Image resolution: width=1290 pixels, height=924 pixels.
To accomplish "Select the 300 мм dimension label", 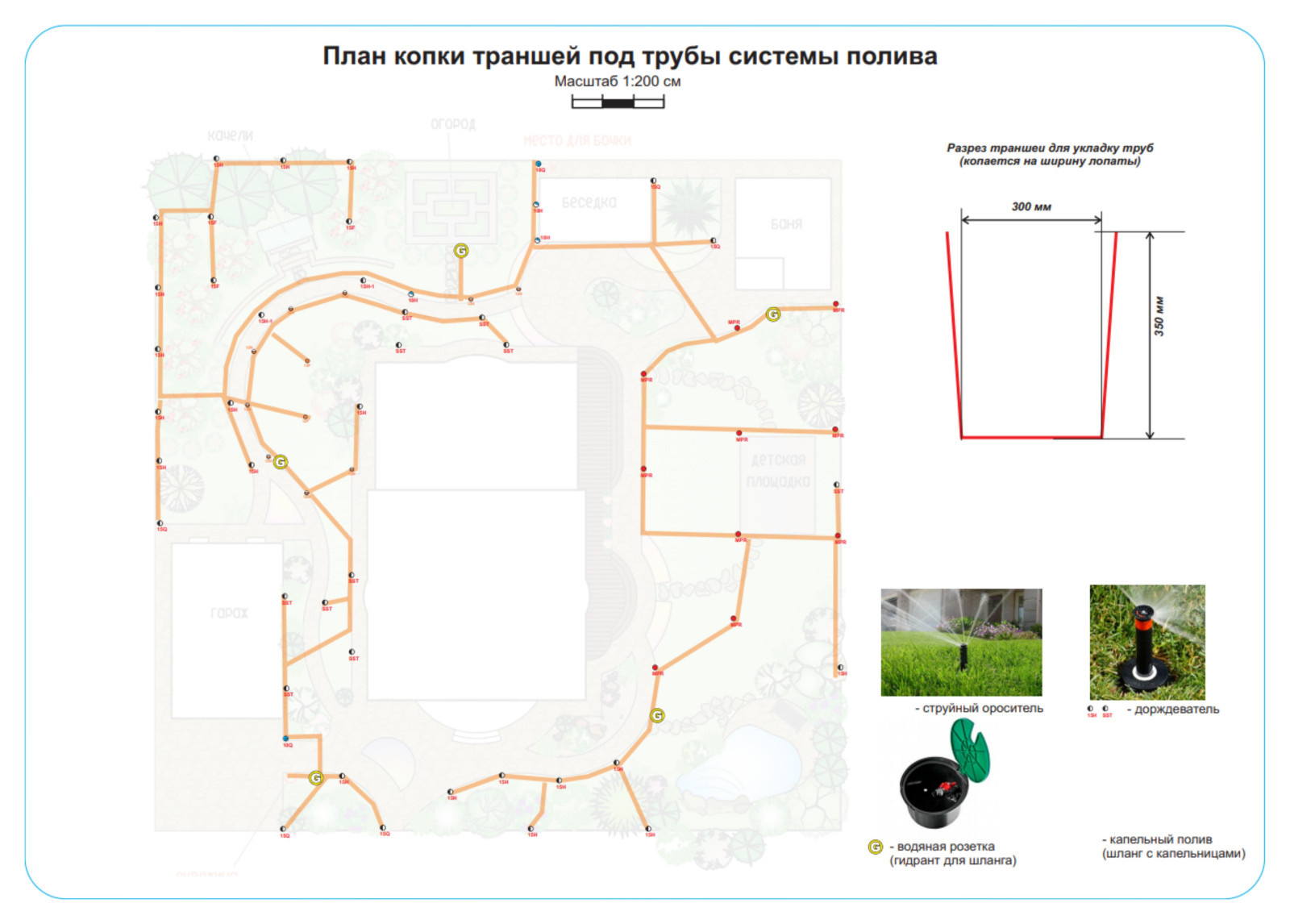I will pyautogui.click(x=1032, y=208).
